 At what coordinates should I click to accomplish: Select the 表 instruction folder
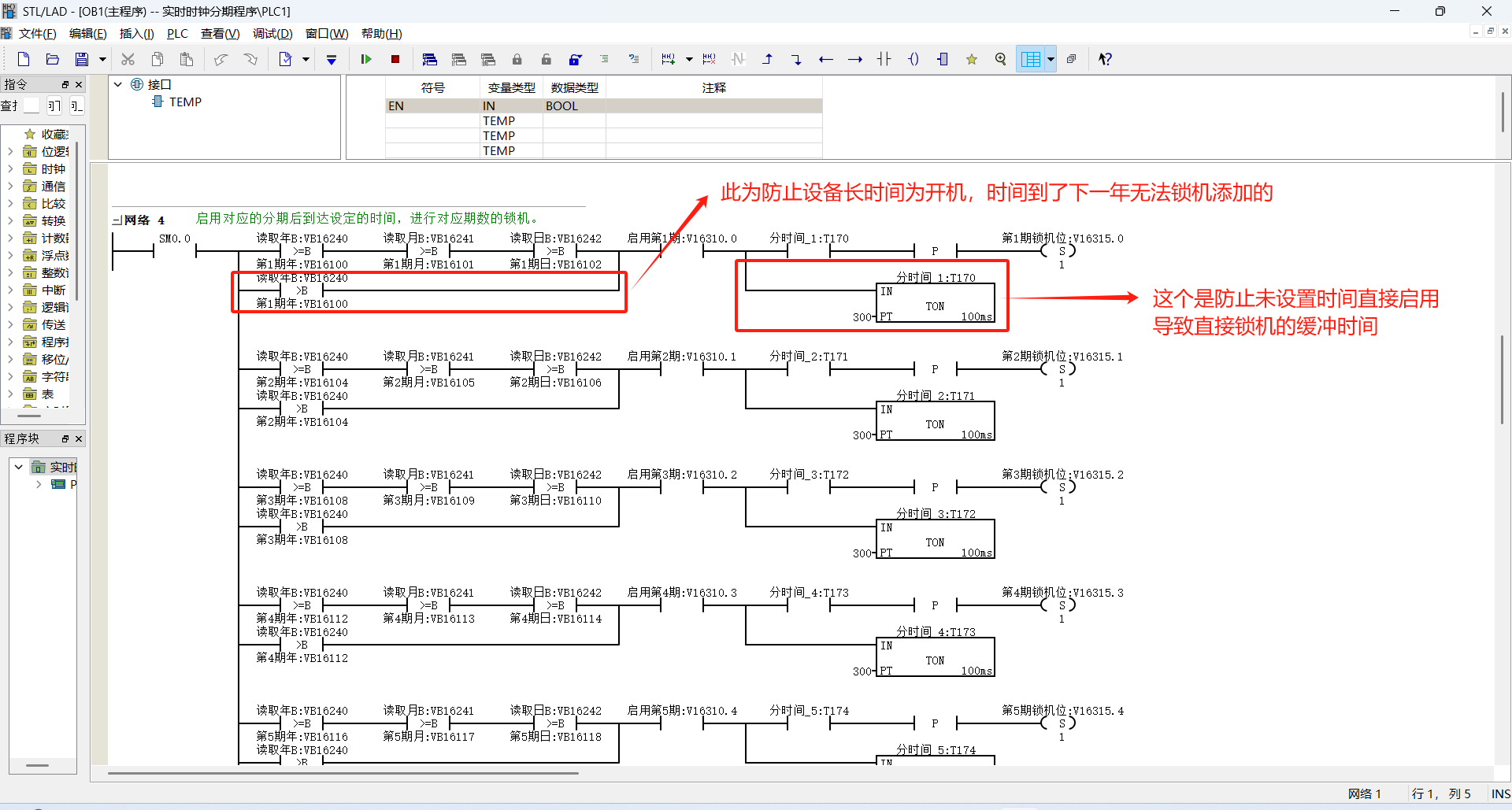(x=47, y=394)
